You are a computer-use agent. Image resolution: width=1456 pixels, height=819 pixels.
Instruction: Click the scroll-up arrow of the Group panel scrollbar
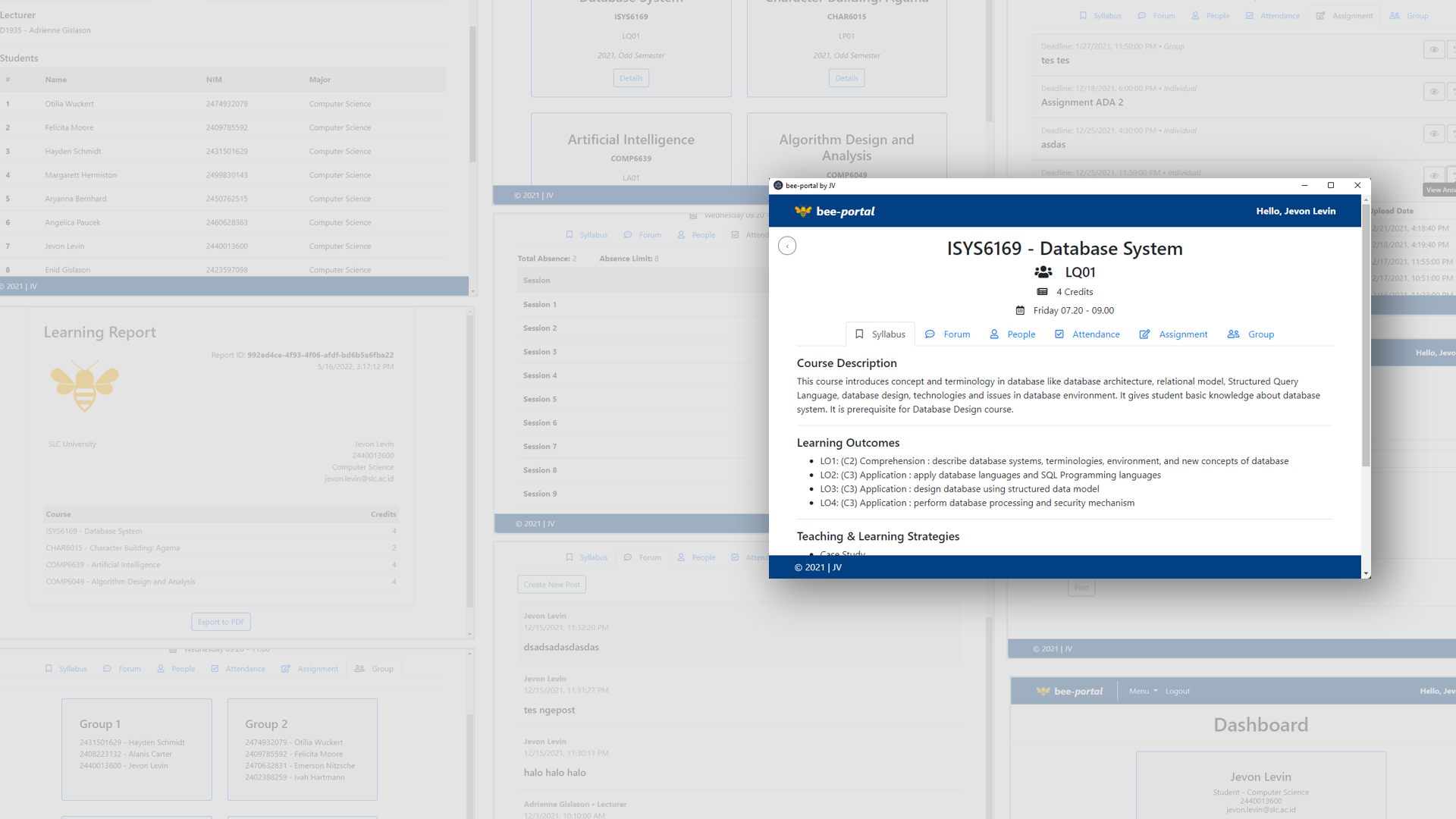470,653
